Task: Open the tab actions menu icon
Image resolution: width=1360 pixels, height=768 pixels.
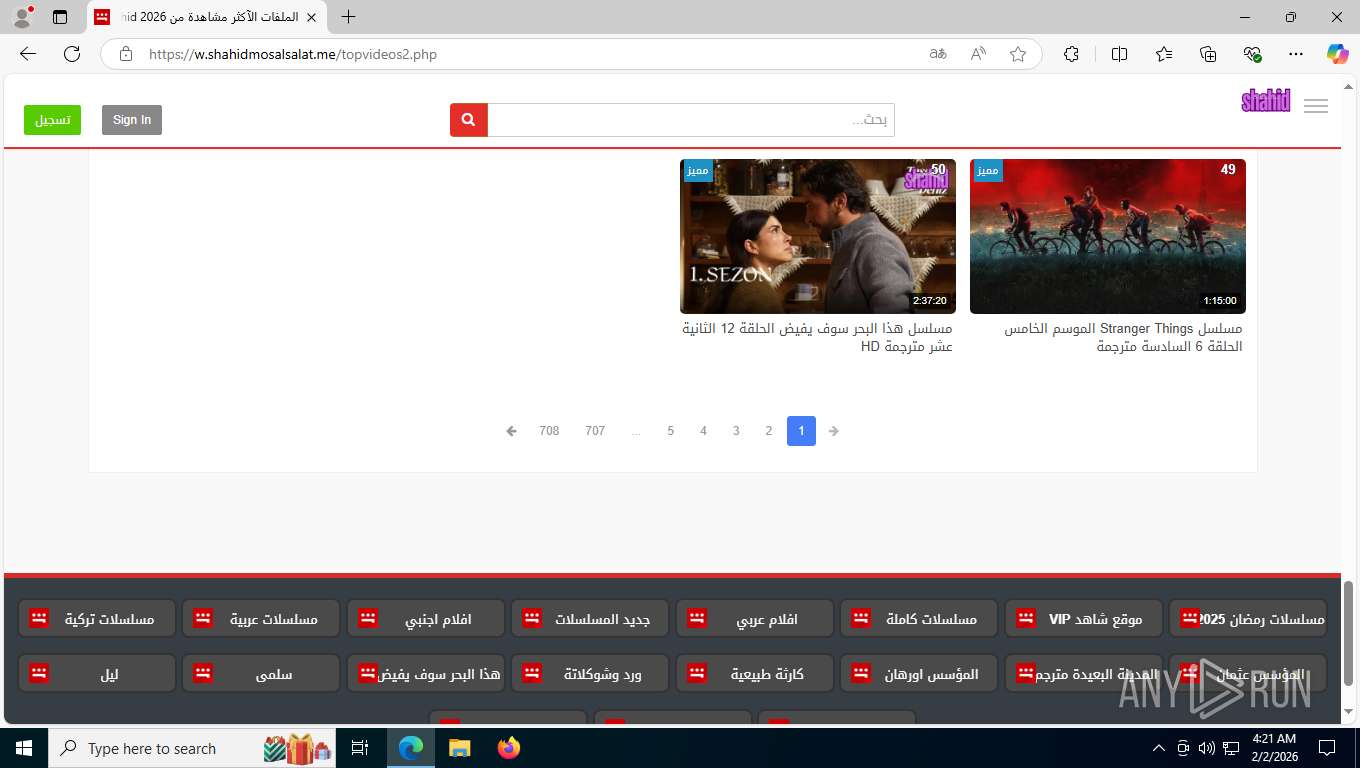Action: point(60,17)
